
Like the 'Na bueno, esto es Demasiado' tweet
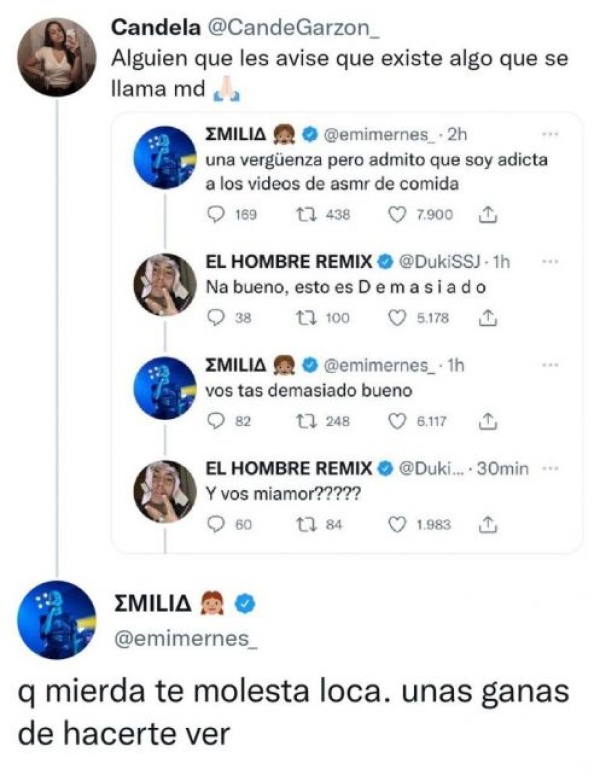point(397,318)
